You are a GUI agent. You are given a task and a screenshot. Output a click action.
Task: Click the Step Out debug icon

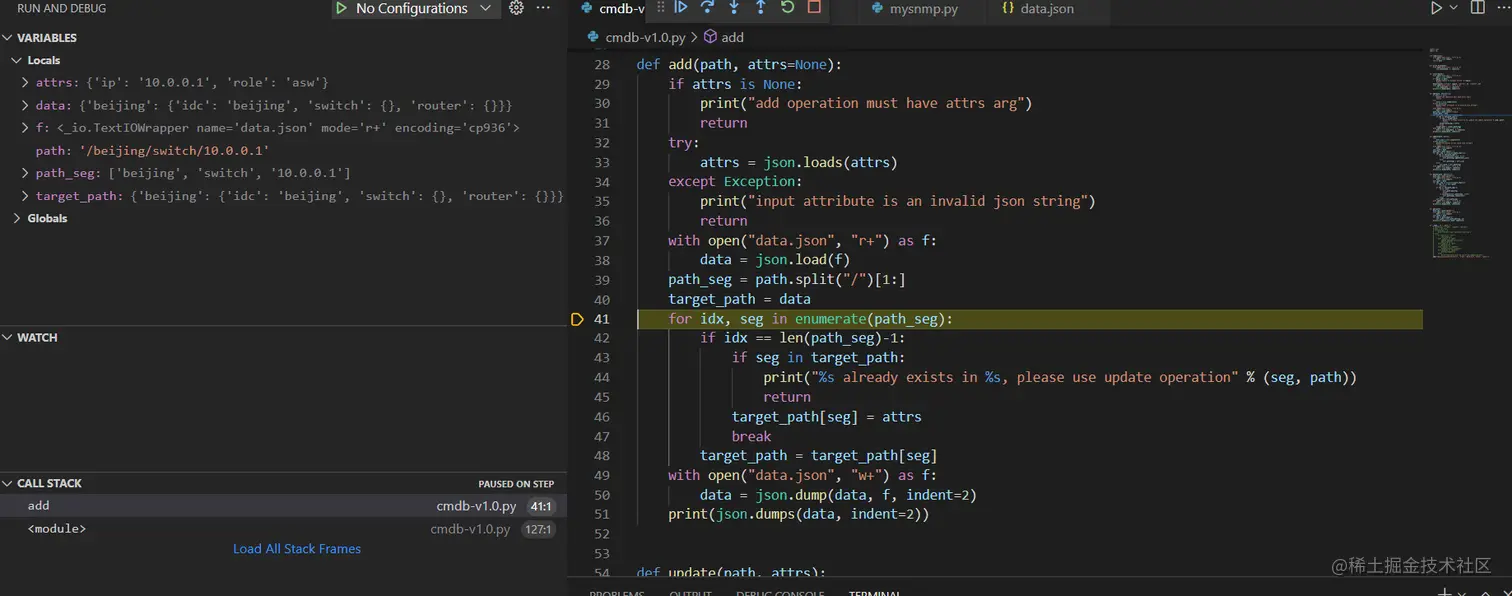coord(760,8)
